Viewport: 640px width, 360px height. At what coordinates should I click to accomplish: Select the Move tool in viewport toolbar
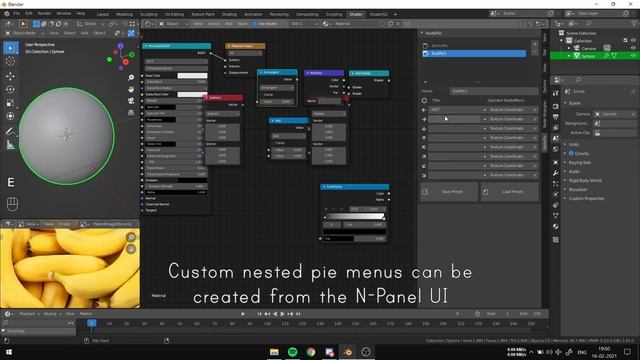tap(11, 76)
